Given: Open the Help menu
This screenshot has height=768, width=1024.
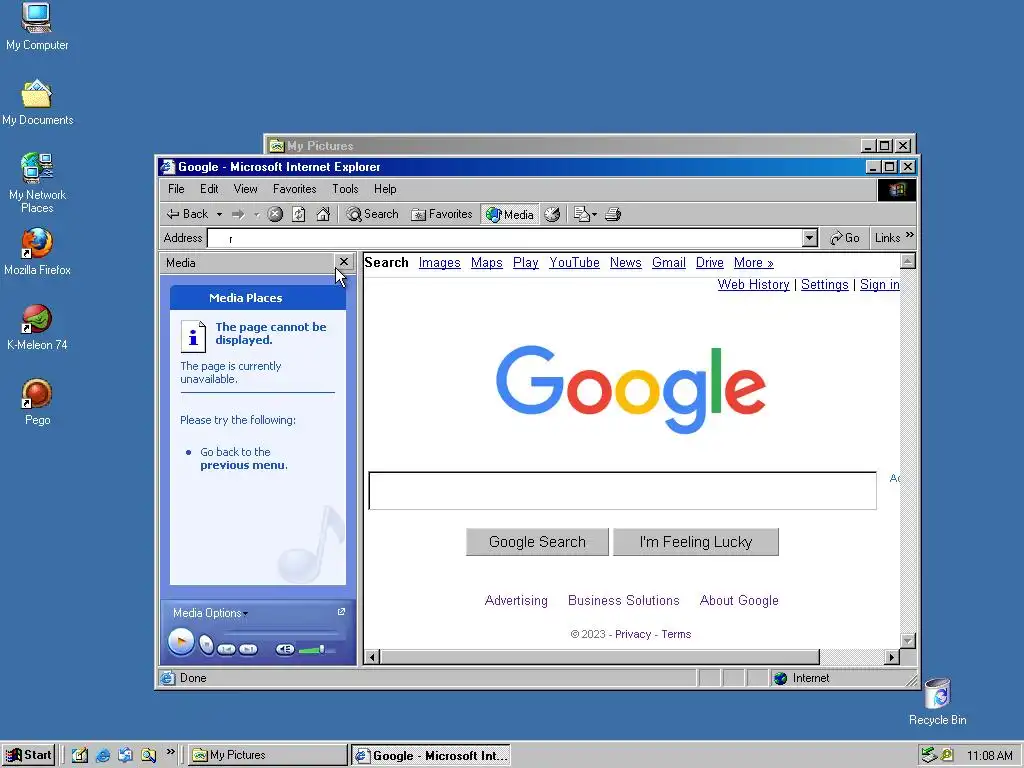Looking at the screenshot, I should click(x=385, y=189).
